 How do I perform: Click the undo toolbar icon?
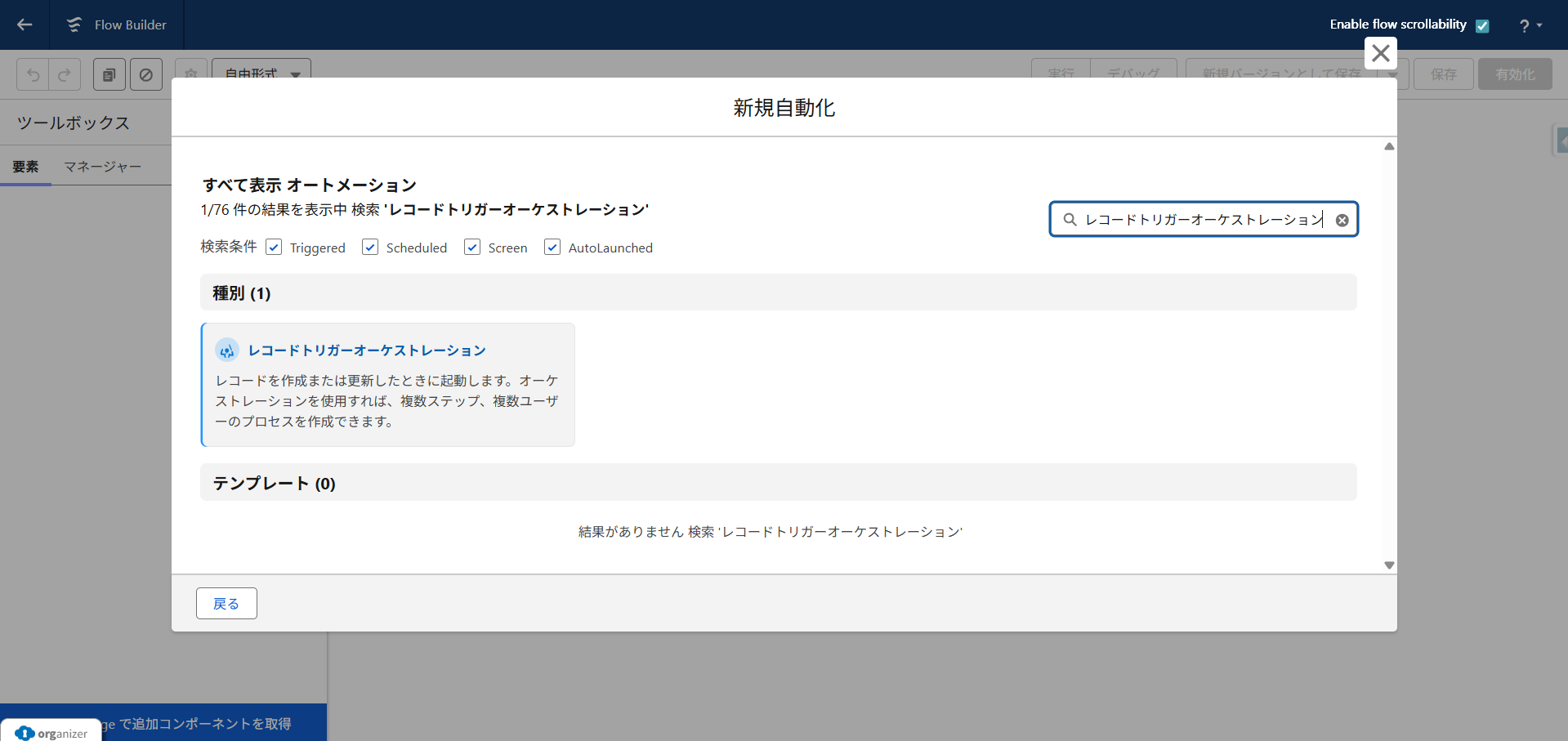coord(33,74)
